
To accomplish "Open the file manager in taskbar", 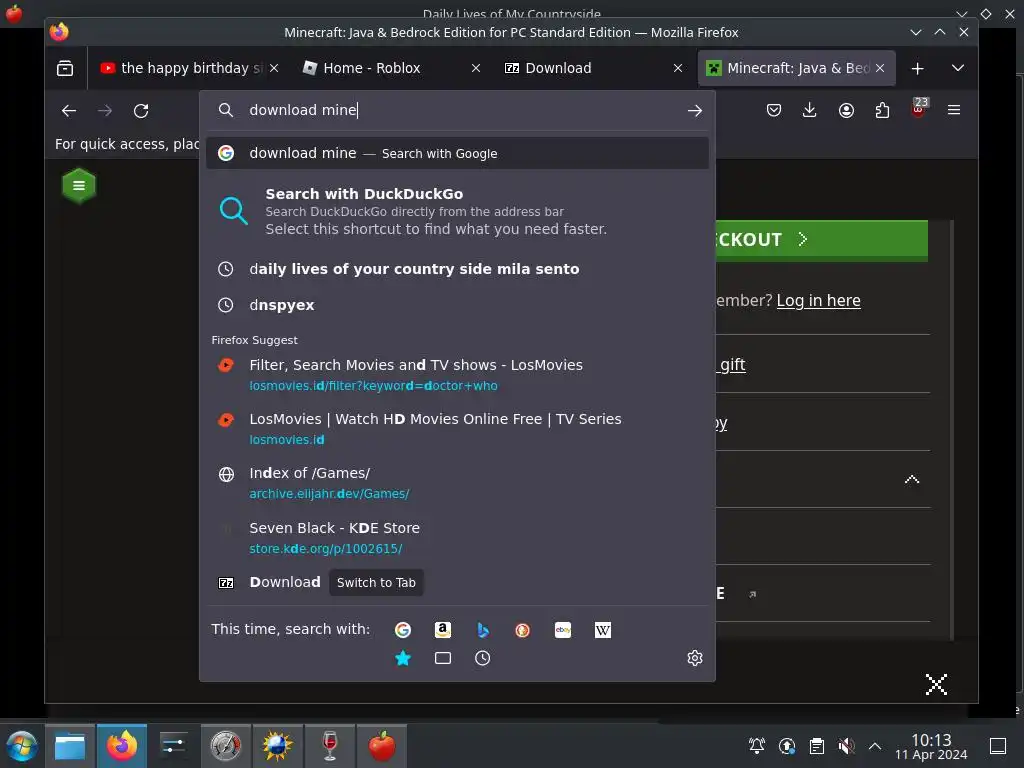I will [70, 746].
